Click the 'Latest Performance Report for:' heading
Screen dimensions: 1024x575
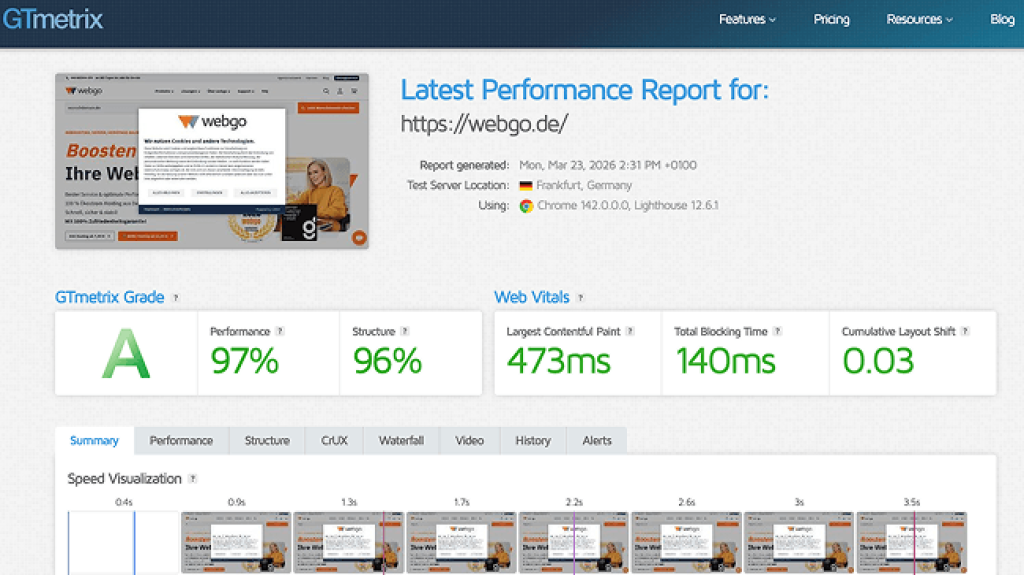pos(584,90)
